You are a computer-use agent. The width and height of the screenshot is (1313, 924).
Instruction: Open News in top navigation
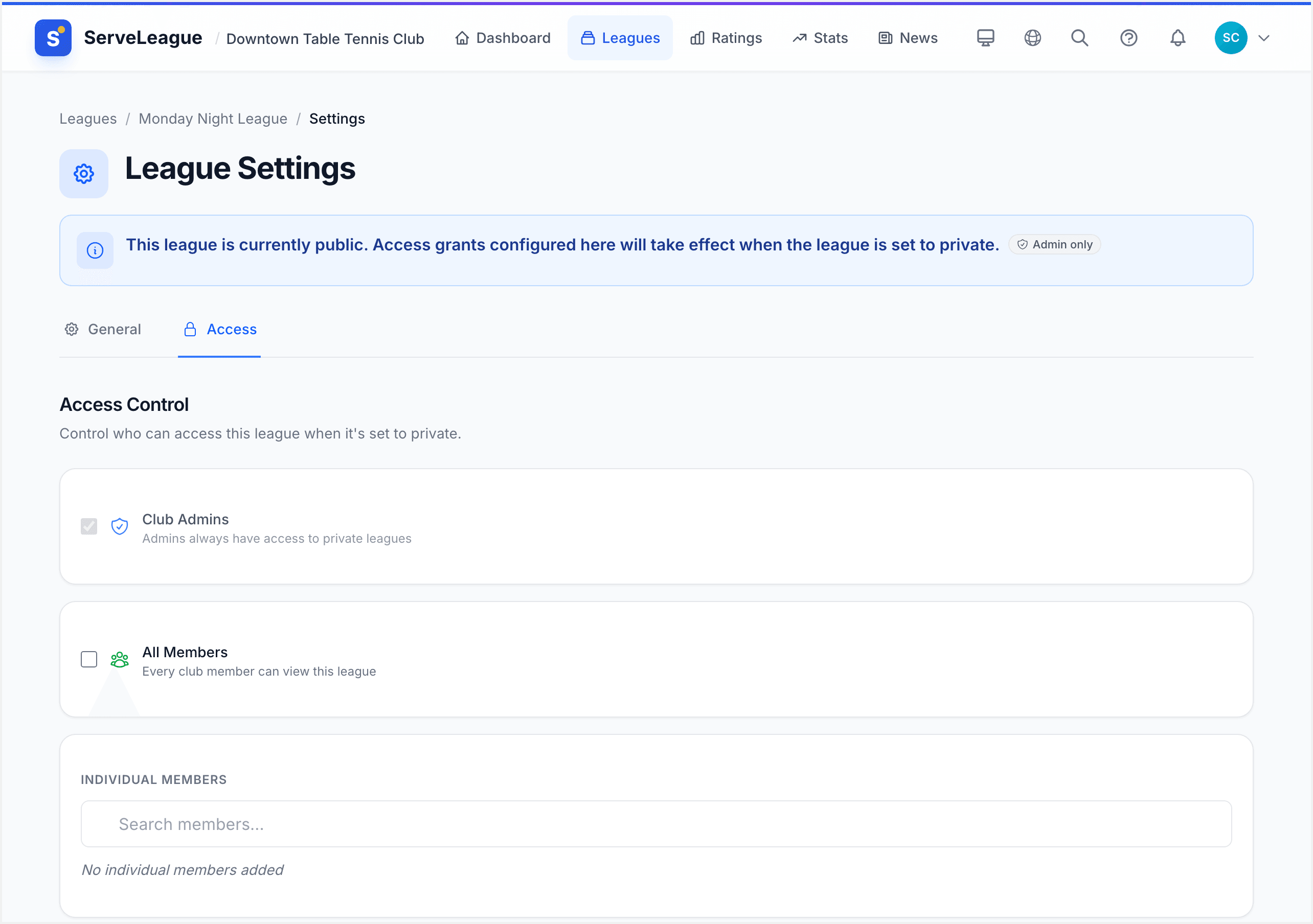(908, 38)
